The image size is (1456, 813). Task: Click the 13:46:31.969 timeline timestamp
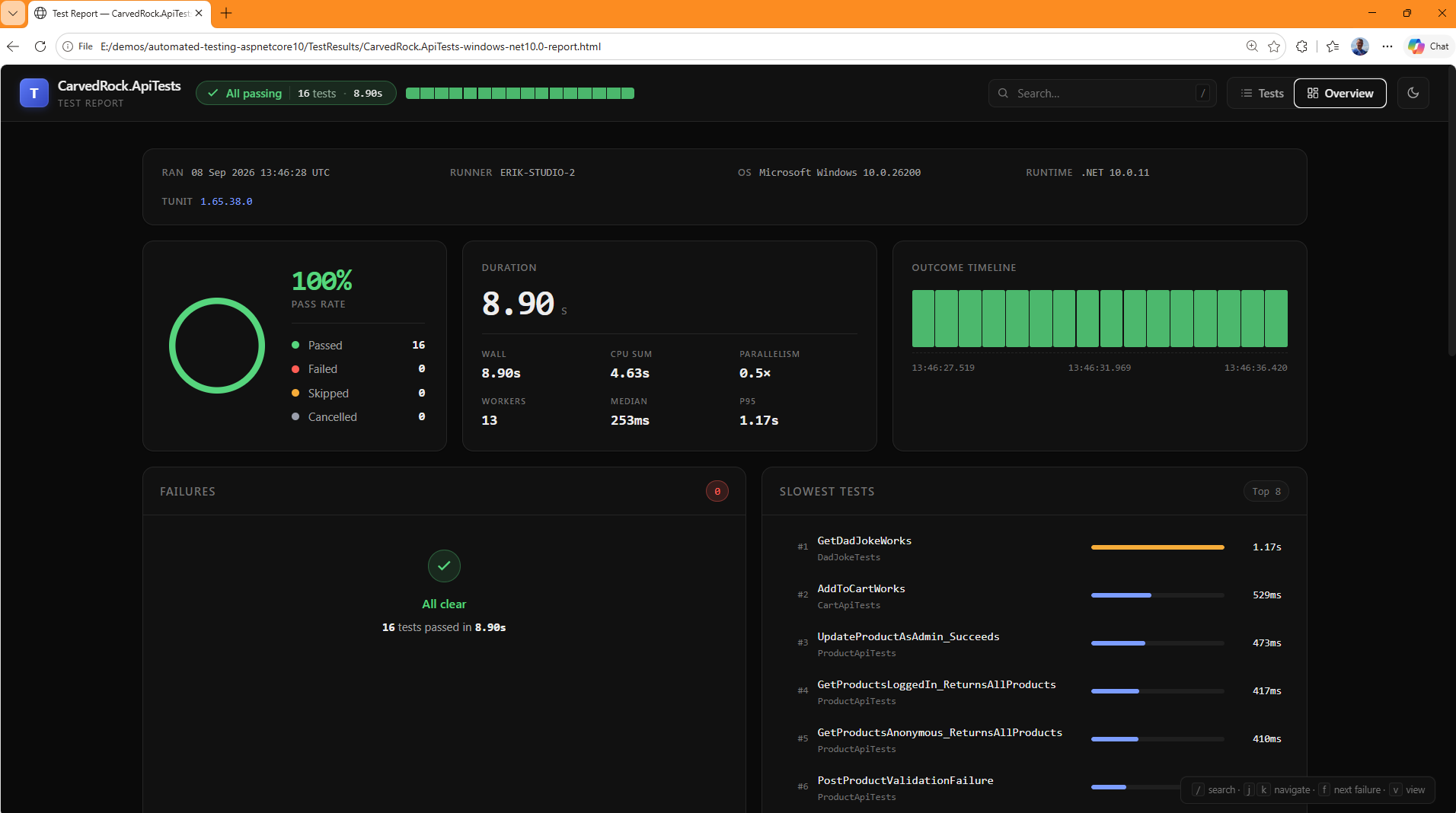[1099, 368]
